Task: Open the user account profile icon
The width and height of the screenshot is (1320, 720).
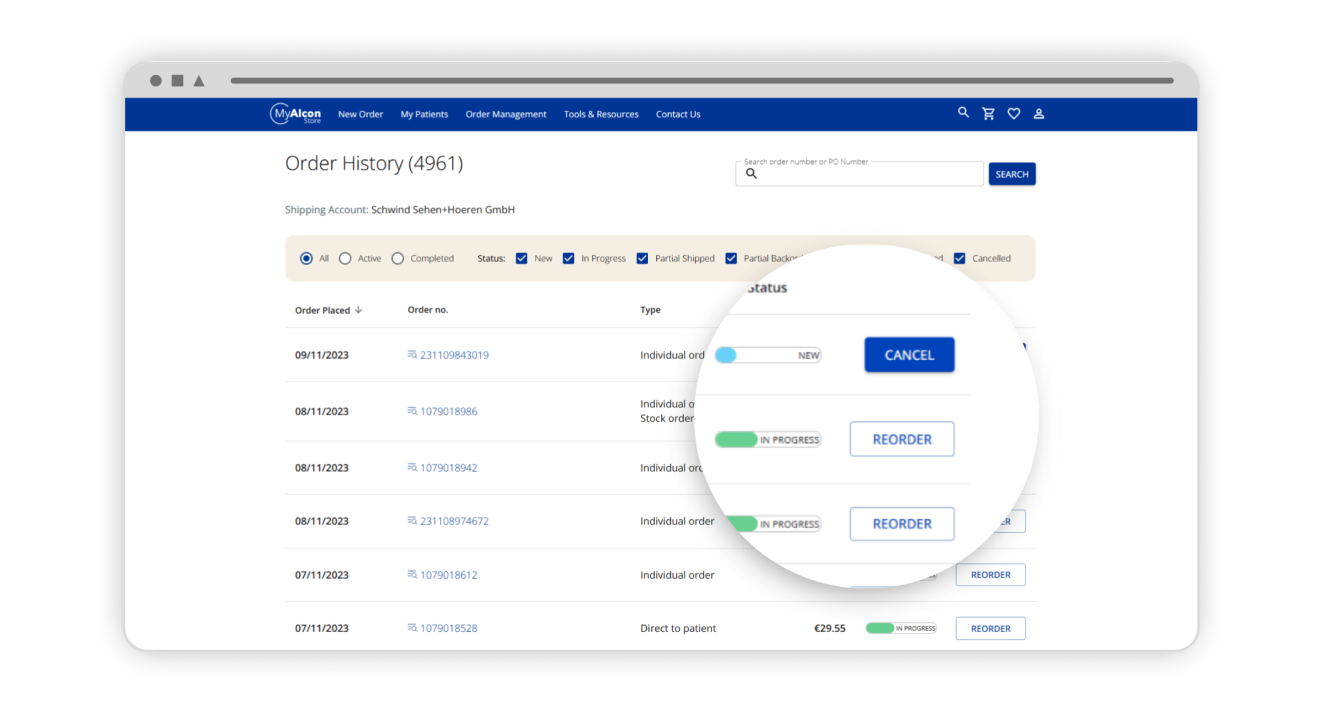Action: pyautogui.click(x=1038, y=114)
